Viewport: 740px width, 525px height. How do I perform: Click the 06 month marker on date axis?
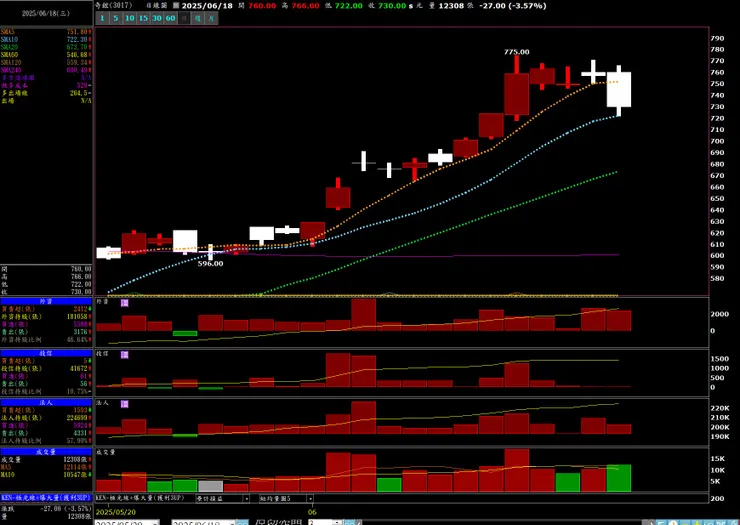[312, 512]
